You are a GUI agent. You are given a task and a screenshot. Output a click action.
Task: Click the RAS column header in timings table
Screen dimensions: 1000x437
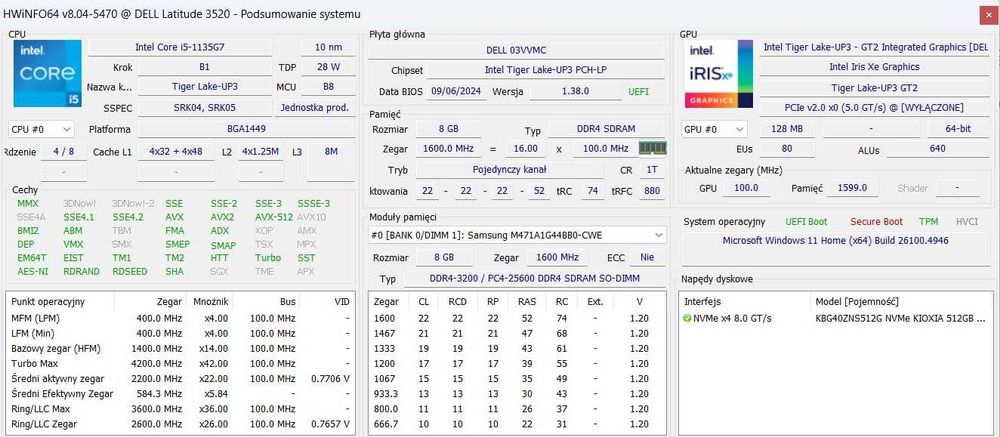(526, 302)
